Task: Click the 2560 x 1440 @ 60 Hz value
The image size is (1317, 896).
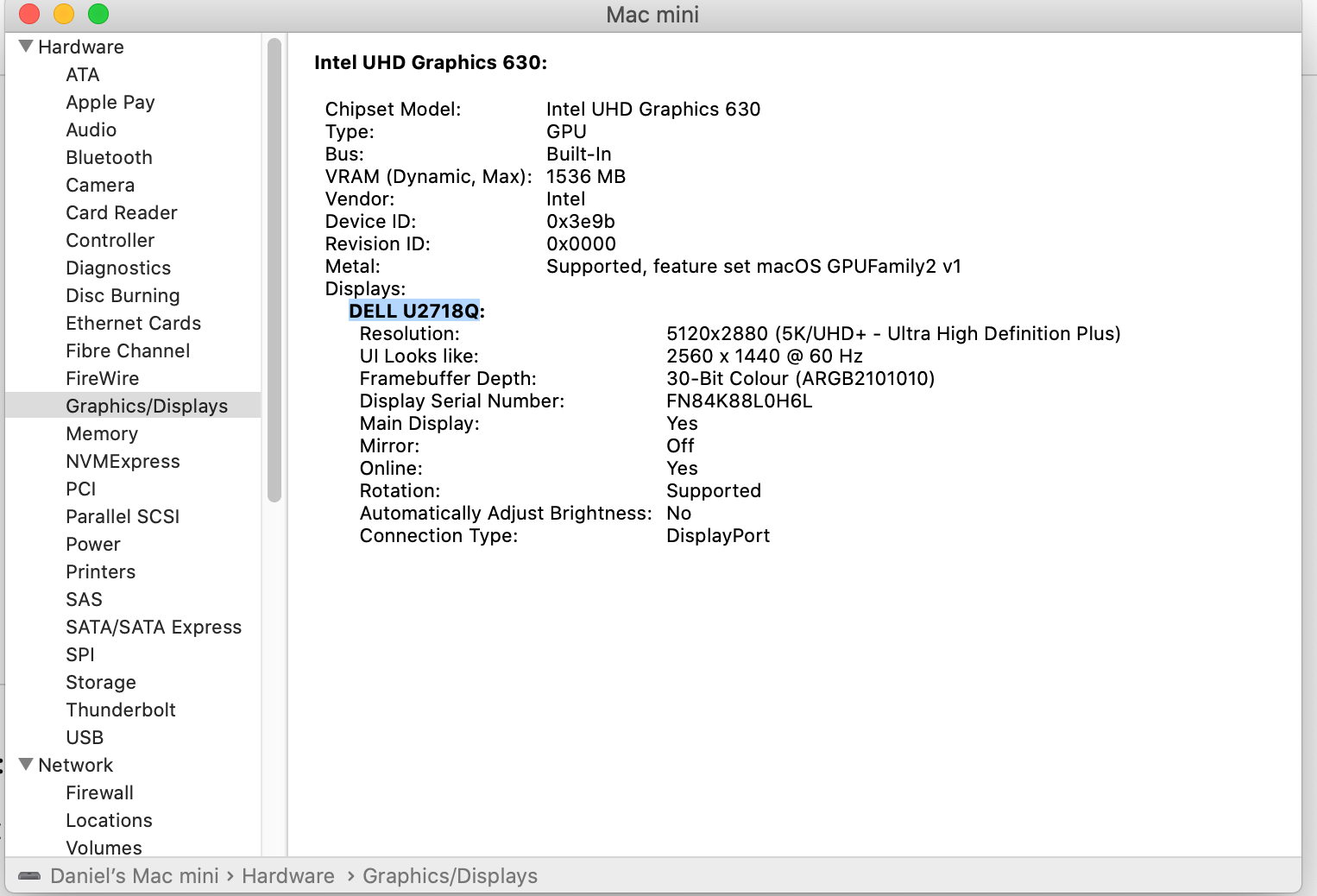Action: [x=765, y=356]
